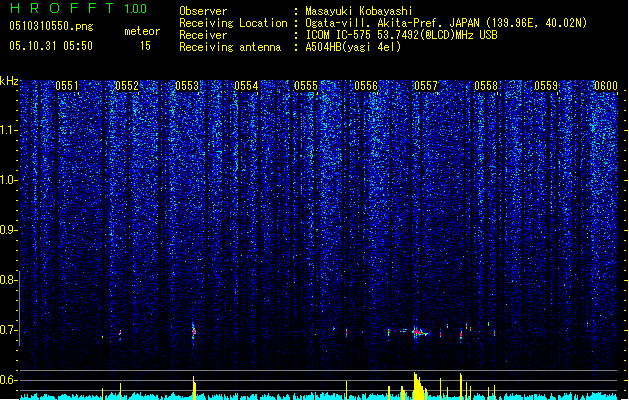Click the 0553 time marker
629x400 pixels.
(187, 86)
